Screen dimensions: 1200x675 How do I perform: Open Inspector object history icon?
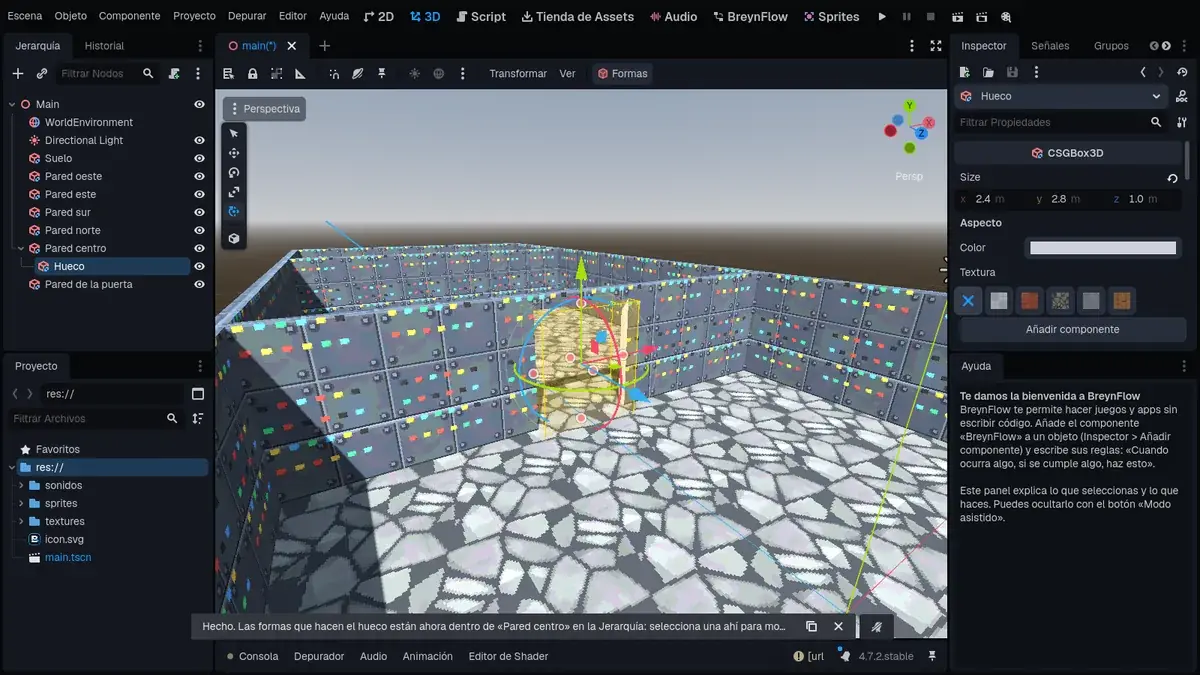(x=1183, y=72)
